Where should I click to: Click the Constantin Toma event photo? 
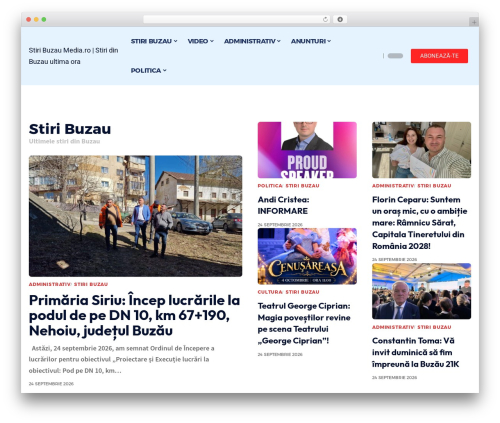(421, 291)
